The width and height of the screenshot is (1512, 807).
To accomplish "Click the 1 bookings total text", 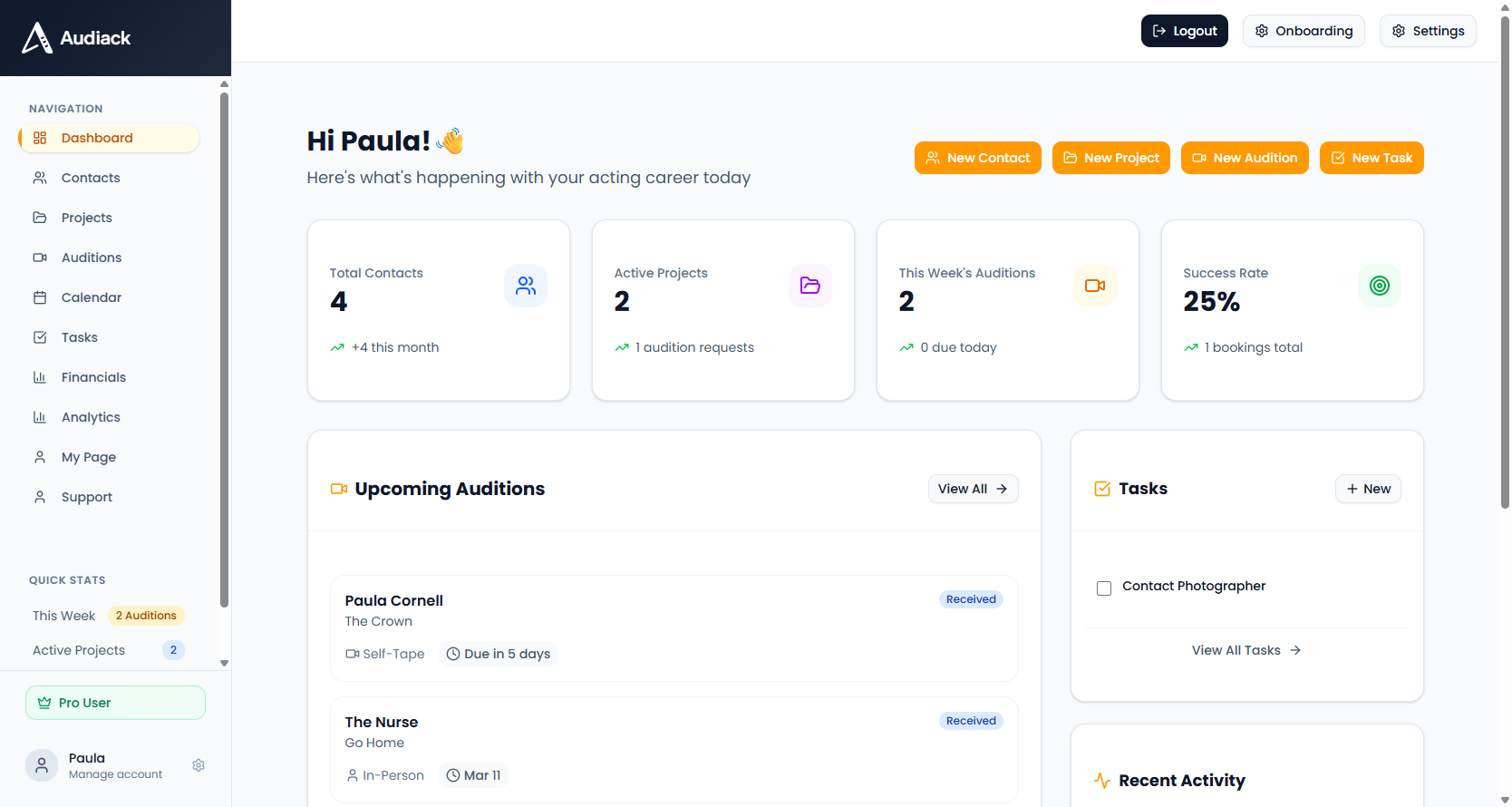I will tap(1254, 347).
